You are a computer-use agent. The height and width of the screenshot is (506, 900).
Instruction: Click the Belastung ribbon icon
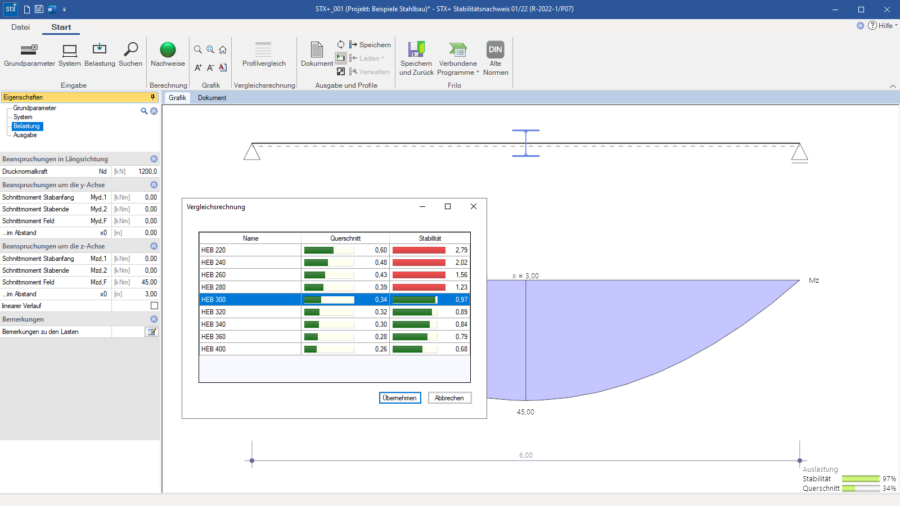99,54
